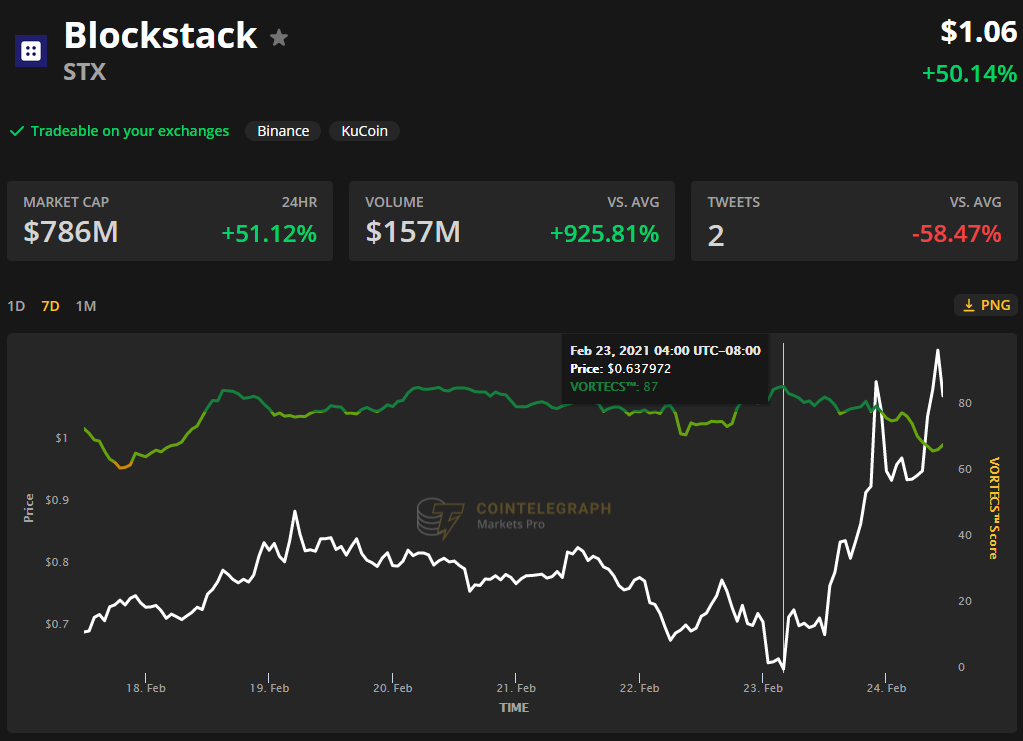Viewport: 1023px width, 741px height.
Task: Click the $1.06 current price
Action: (x=978, y=32)
